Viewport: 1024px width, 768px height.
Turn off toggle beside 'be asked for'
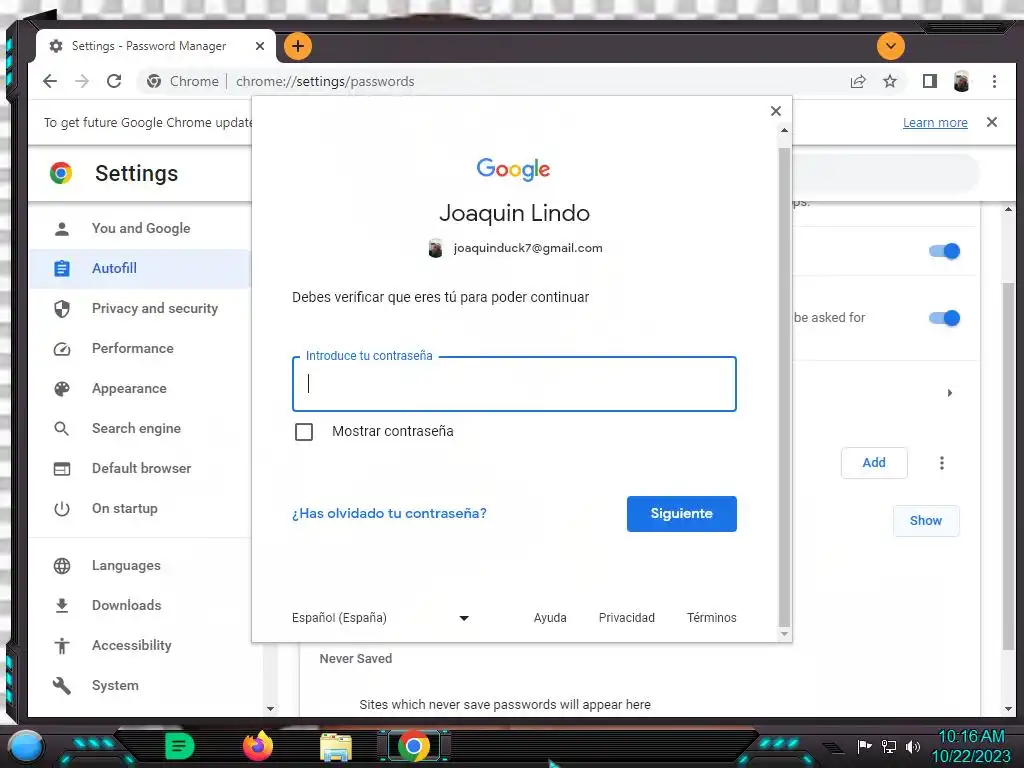944,318
